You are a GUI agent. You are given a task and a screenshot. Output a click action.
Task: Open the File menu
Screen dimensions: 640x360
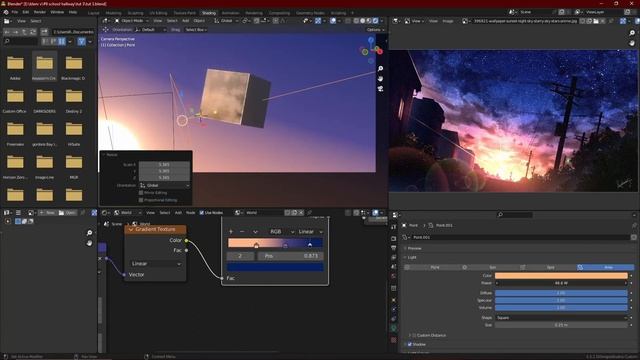15,12
